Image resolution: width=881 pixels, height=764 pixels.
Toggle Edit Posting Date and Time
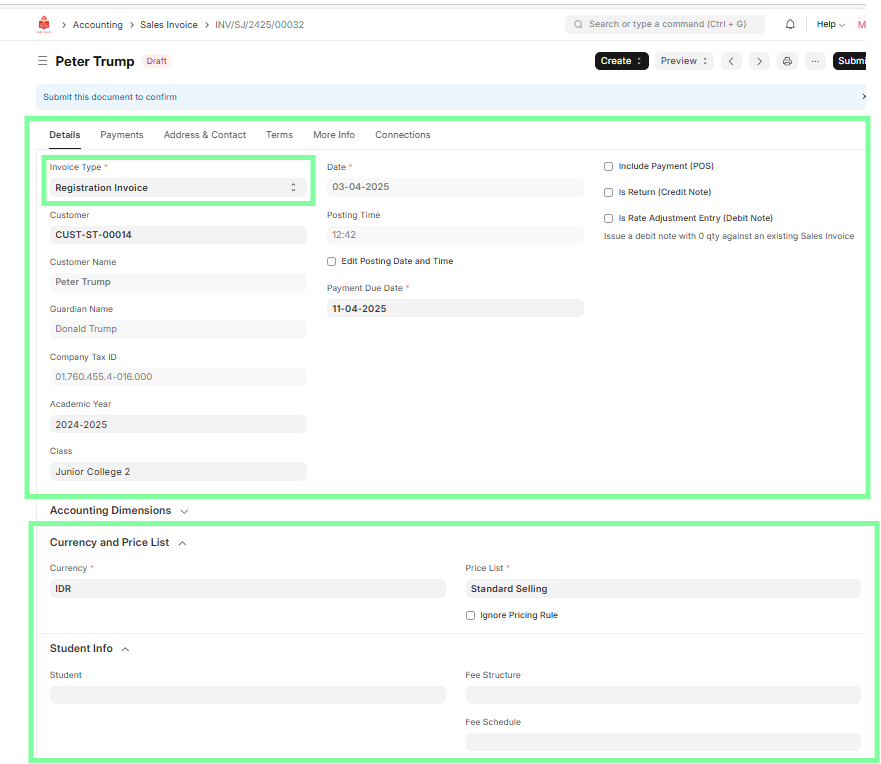tap(332, 262)
